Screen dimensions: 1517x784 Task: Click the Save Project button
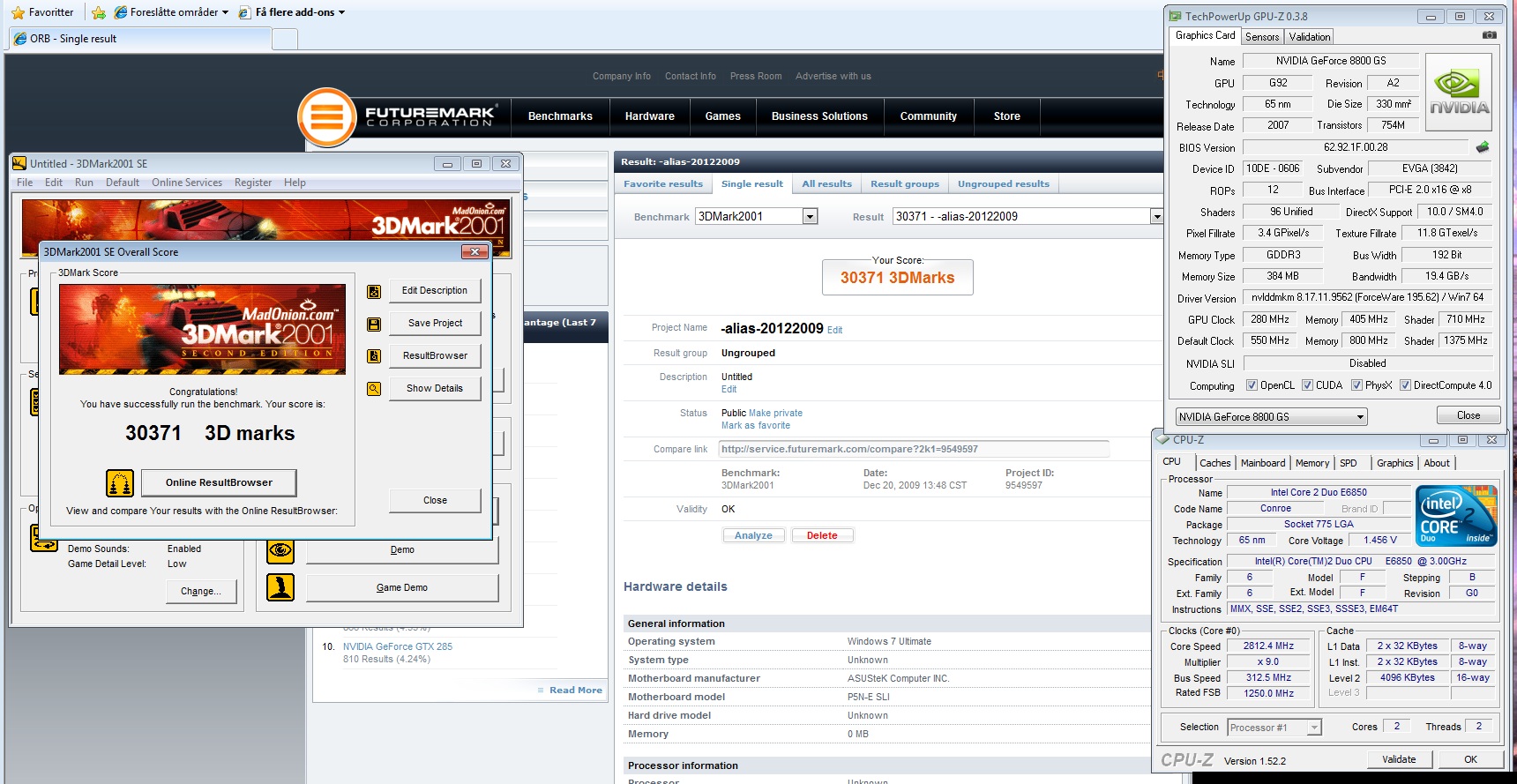(435, 324)
